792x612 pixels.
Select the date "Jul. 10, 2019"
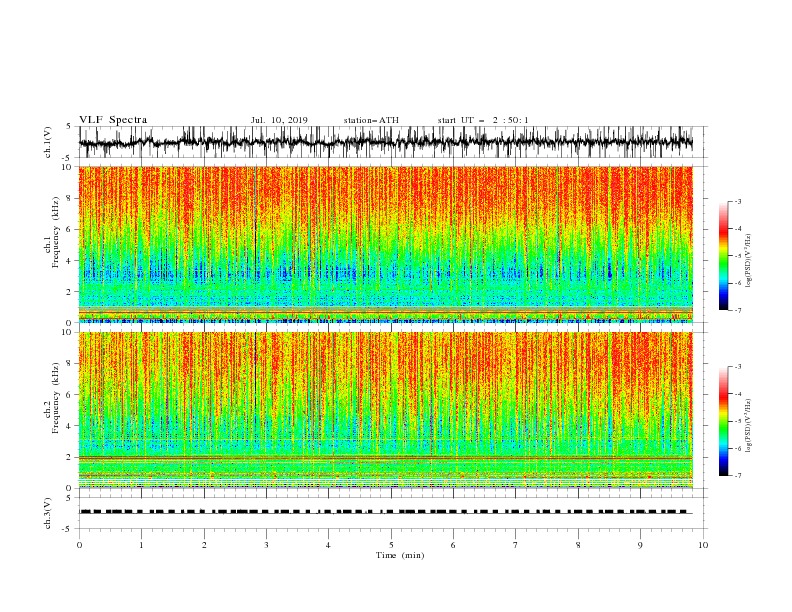point(279,120)
